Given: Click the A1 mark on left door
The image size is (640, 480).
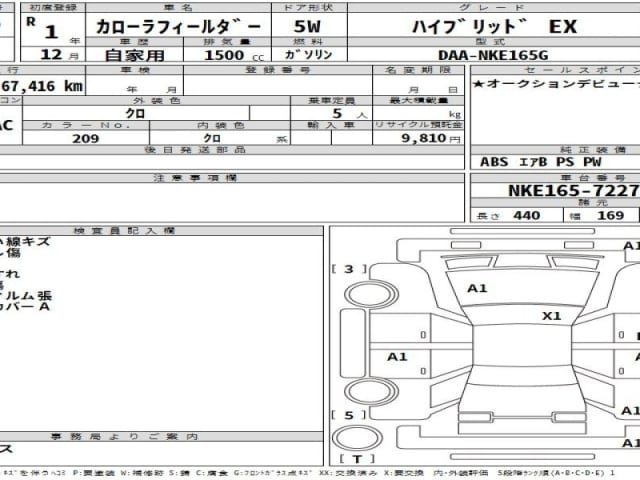Looking at the screenshot, I should pyautogui.click(x=397, y=357).
